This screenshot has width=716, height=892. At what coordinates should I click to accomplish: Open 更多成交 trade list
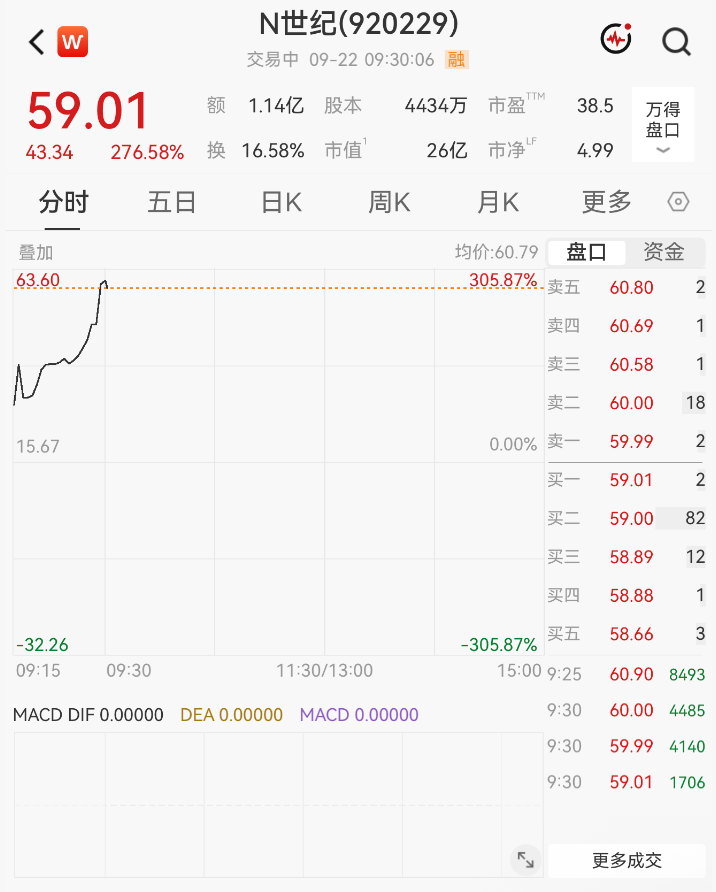click(627, 860)
